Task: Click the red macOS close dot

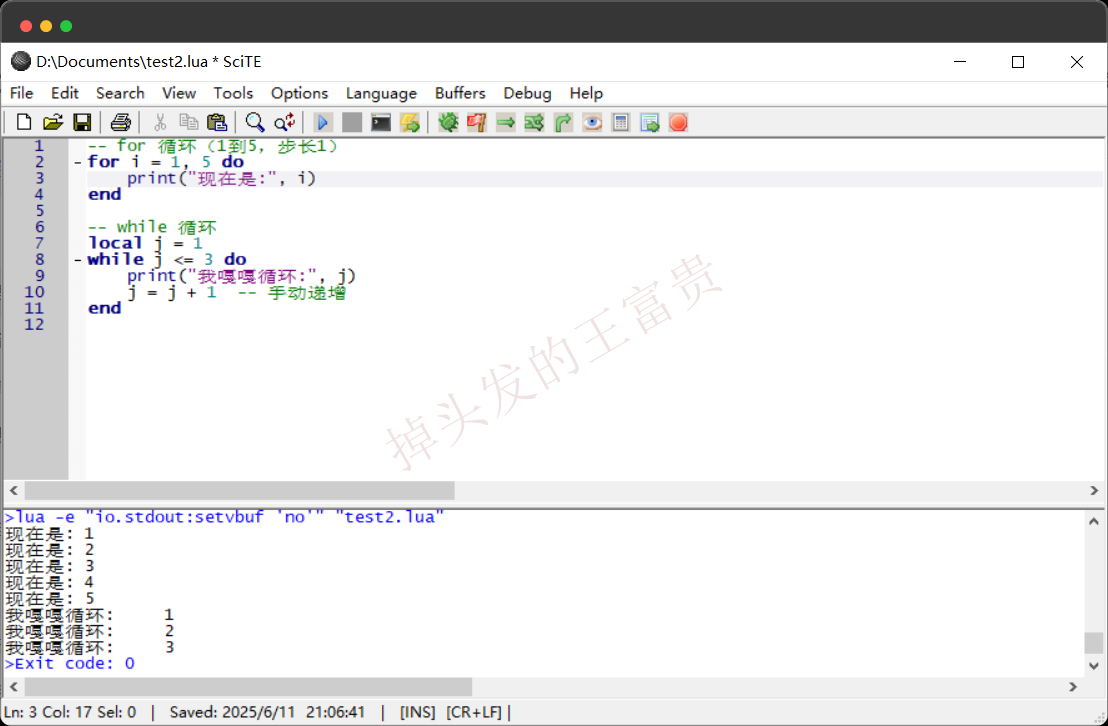Action: 26,26
